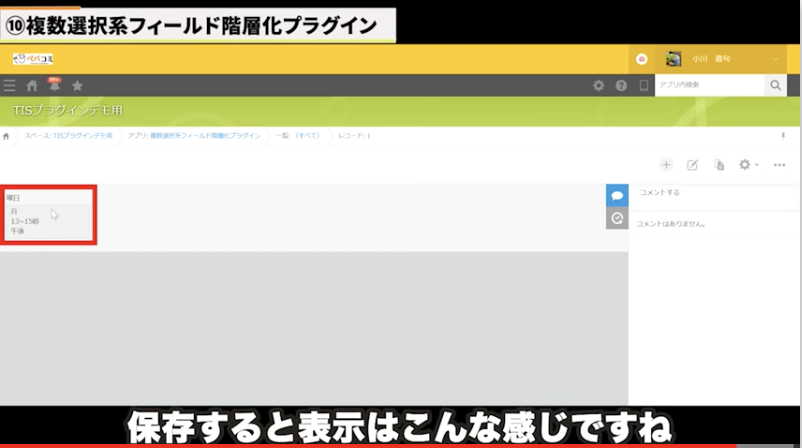
Task: Expand the app settings gear dropdown
Action: coord(747,164)
